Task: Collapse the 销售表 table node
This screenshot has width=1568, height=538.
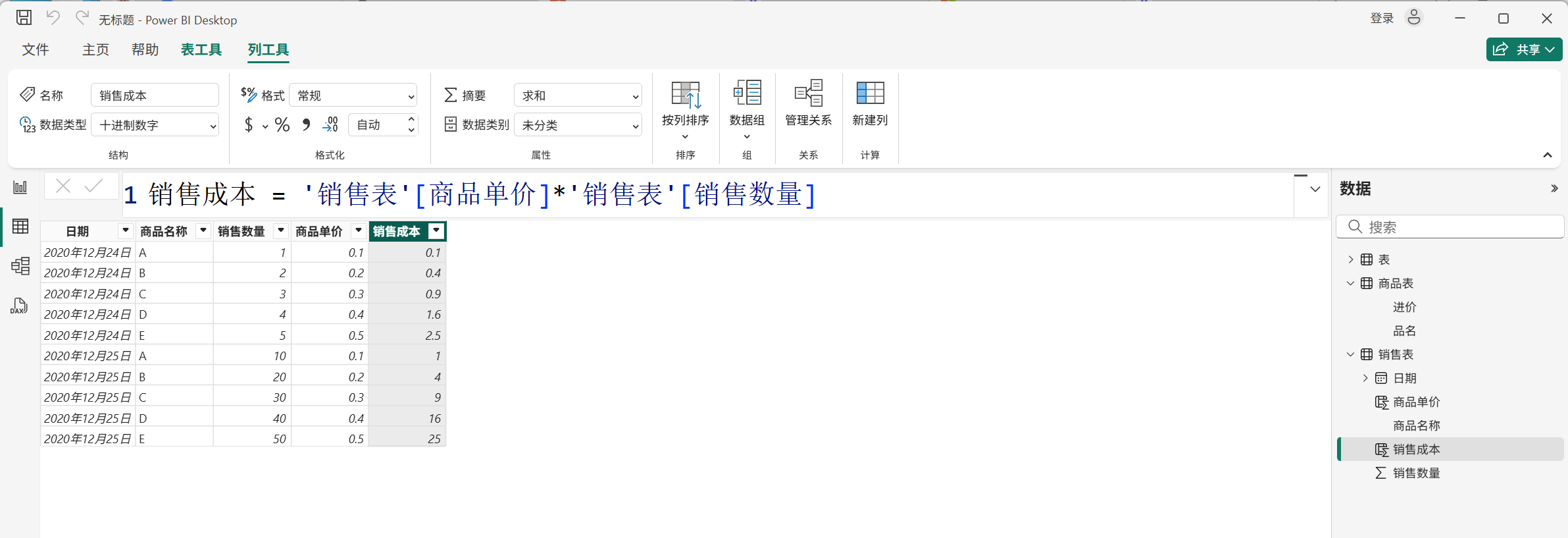Action: pyautogui.click(x=1350, y=354)
